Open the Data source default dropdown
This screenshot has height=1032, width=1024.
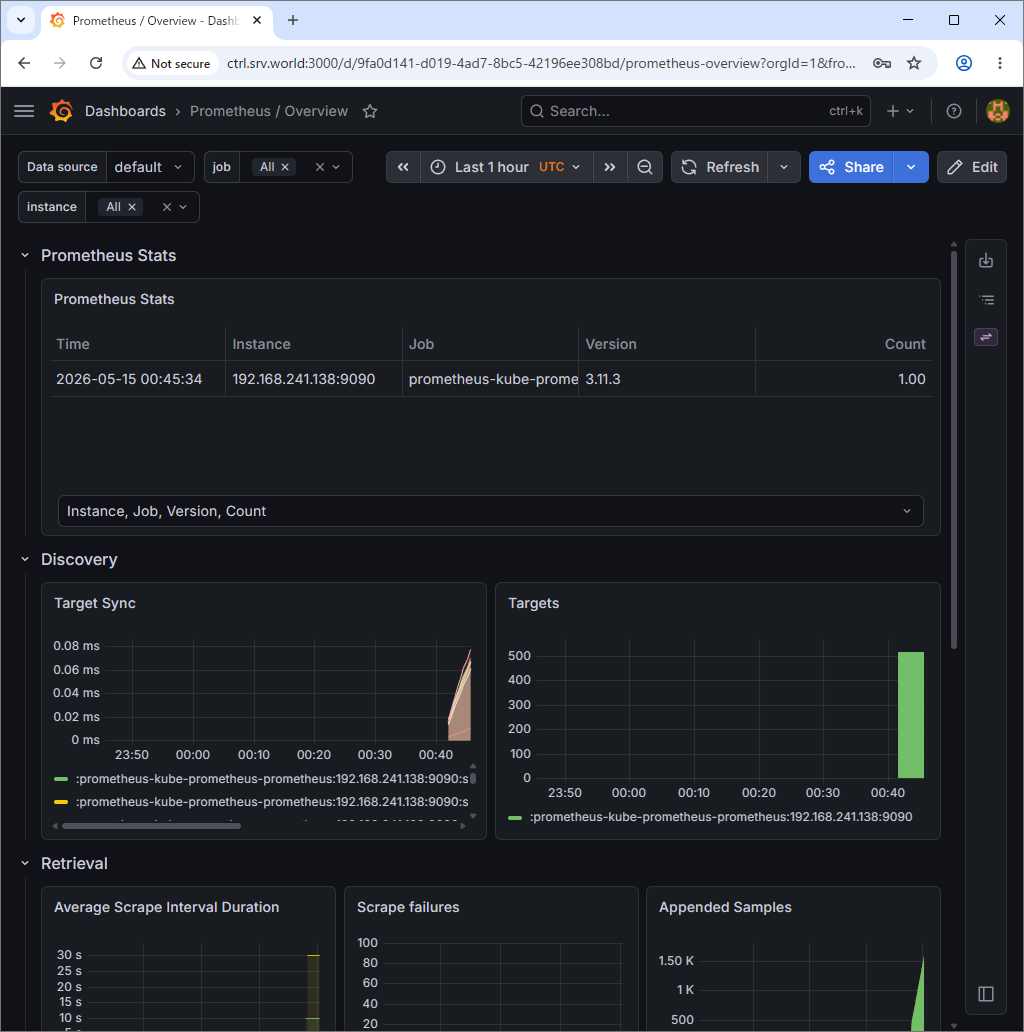coord(150,167)
